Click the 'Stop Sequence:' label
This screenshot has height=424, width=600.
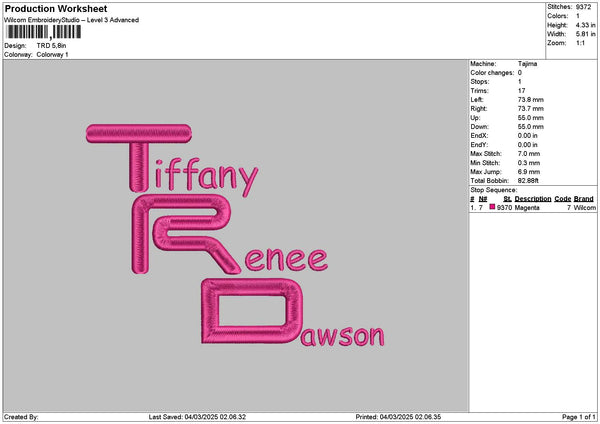point(493,190)
